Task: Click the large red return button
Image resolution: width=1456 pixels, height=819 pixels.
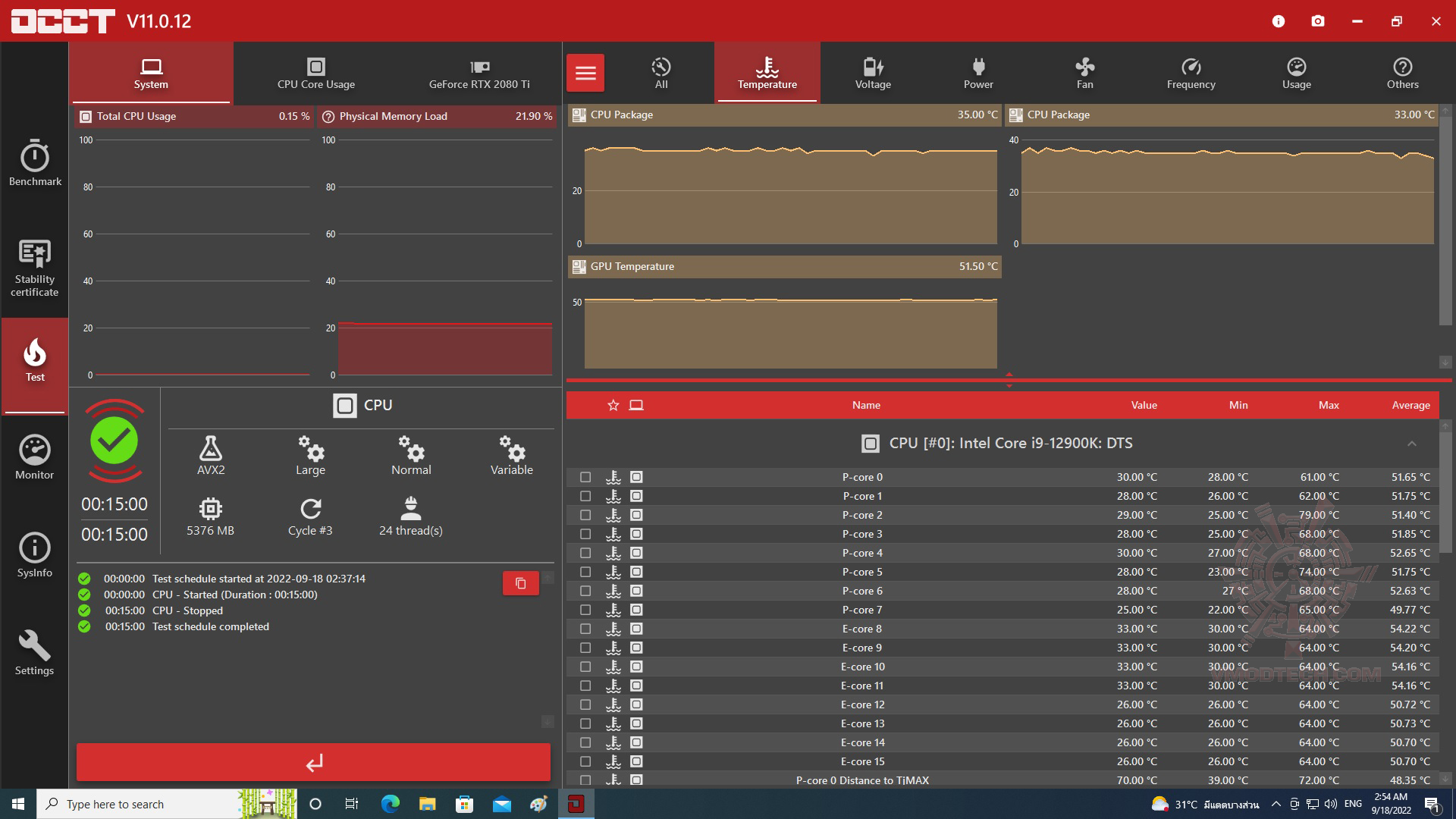Action: (x=313, y=762)
